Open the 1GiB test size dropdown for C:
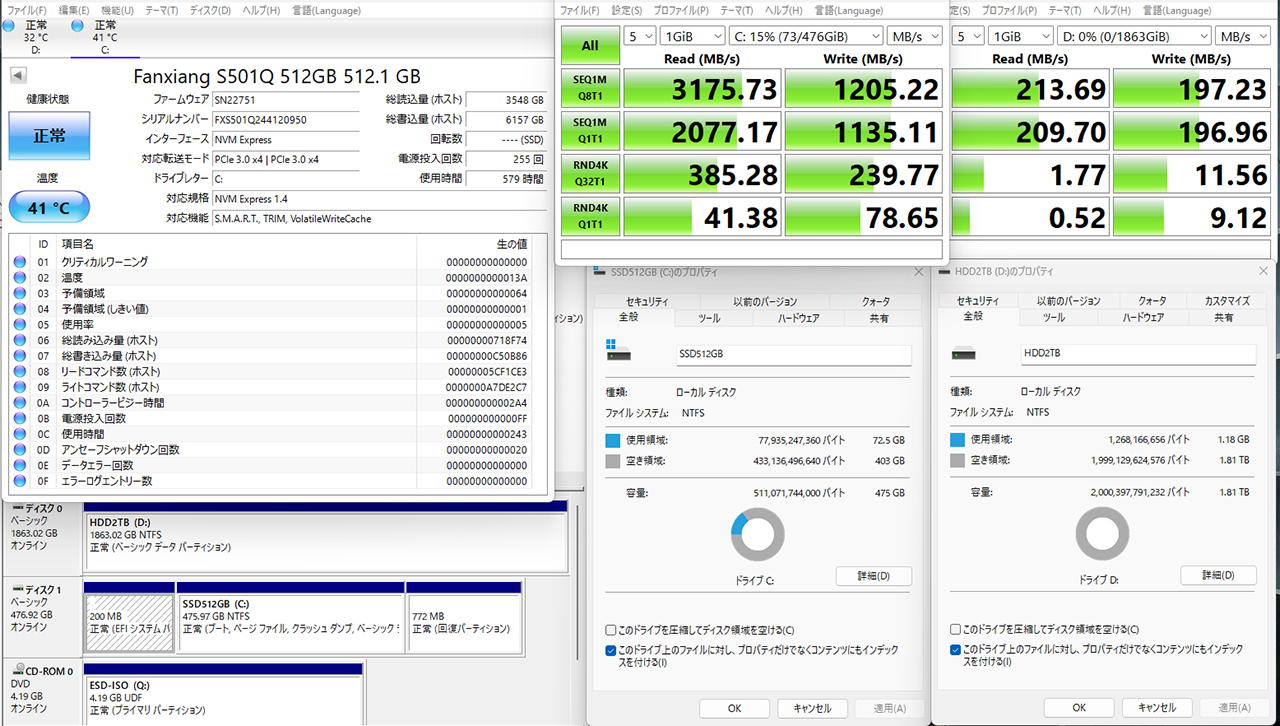Image resolution: width=1280 pixels, height=726 pixels. point(690,36)
